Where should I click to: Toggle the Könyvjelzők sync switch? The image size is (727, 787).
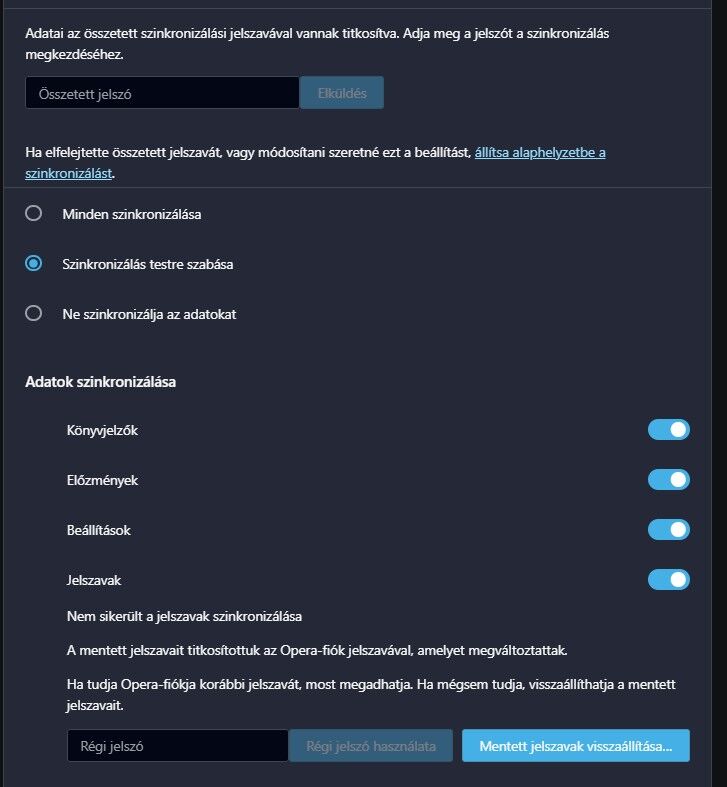click(669, 430)
